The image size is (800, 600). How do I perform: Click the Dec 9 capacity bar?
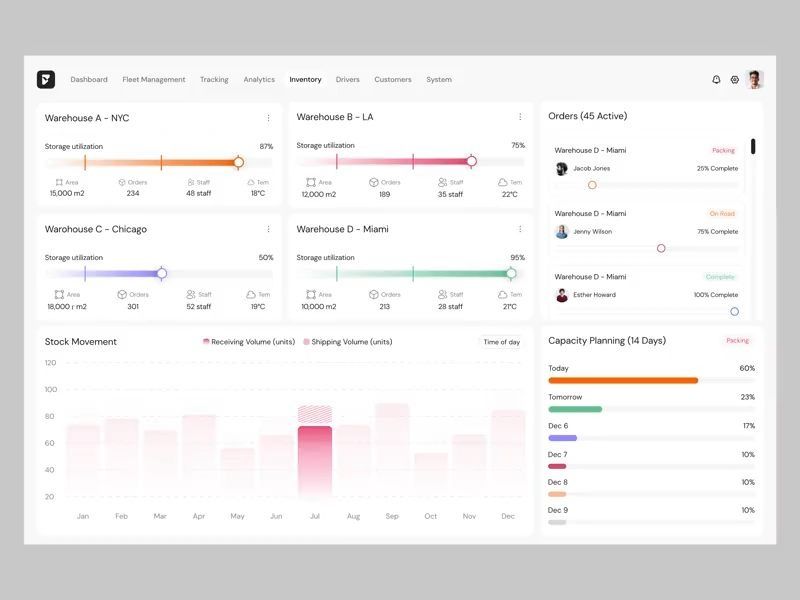pos(652,522)
